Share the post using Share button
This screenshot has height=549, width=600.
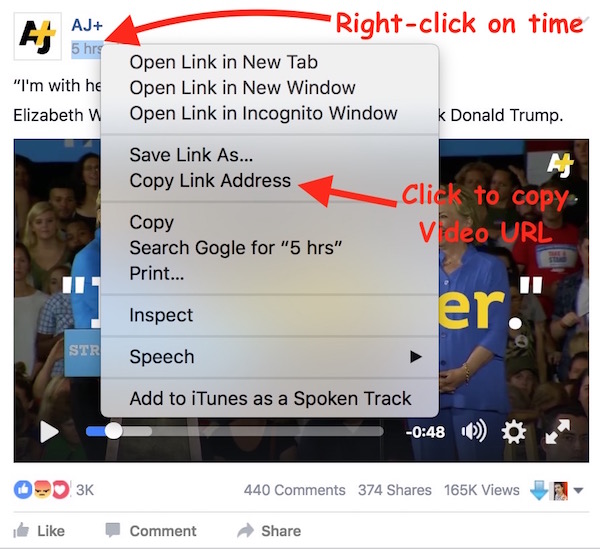pos(269,531)
